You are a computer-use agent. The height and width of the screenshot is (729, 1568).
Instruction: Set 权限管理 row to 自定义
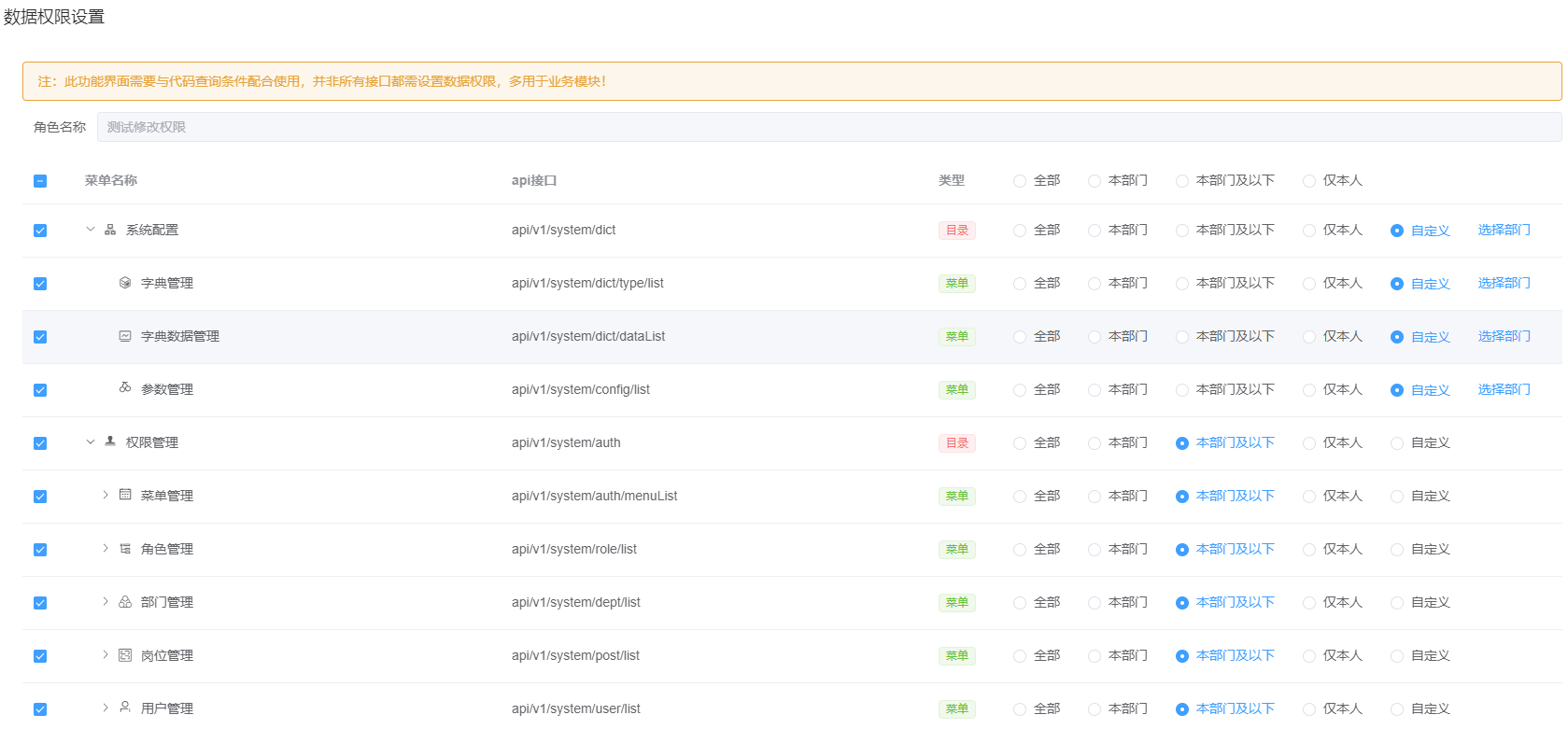coord(1397,443)
